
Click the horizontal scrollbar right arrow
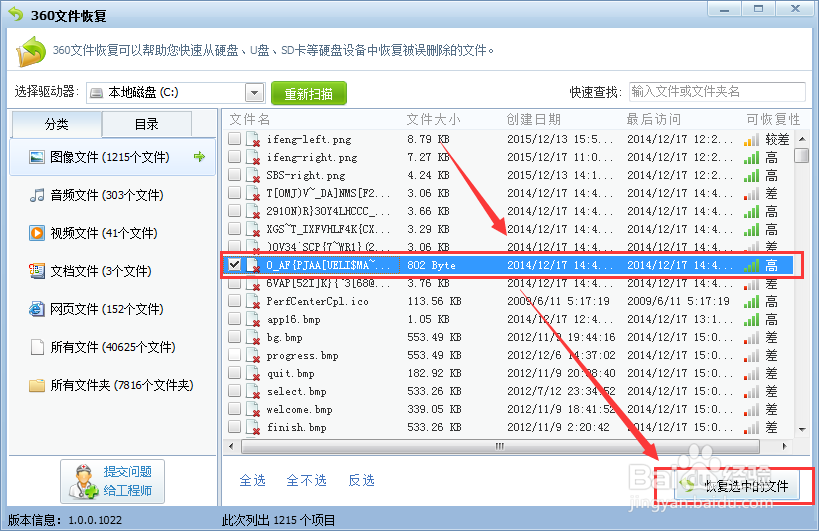[x=784, y=446]
